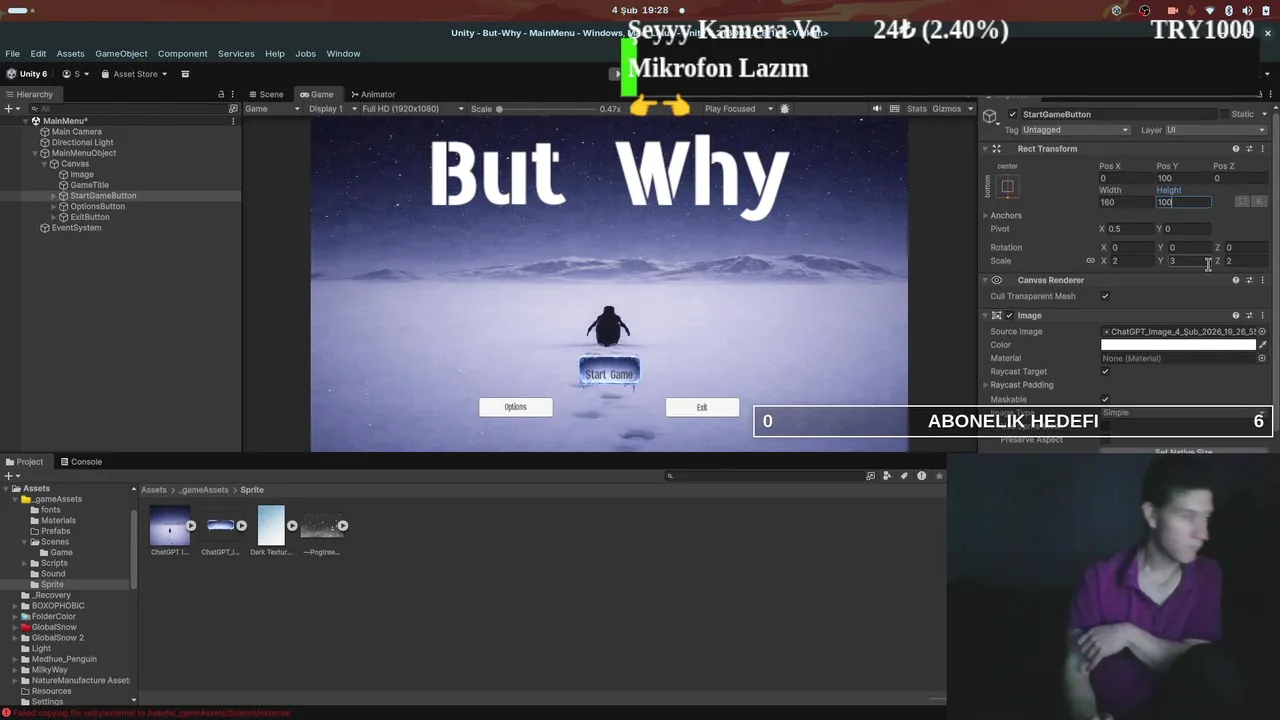1280x720 pixels.
Task: Open Canvas Renderer component three-dot menu
Action: [x=1262, y=280]
